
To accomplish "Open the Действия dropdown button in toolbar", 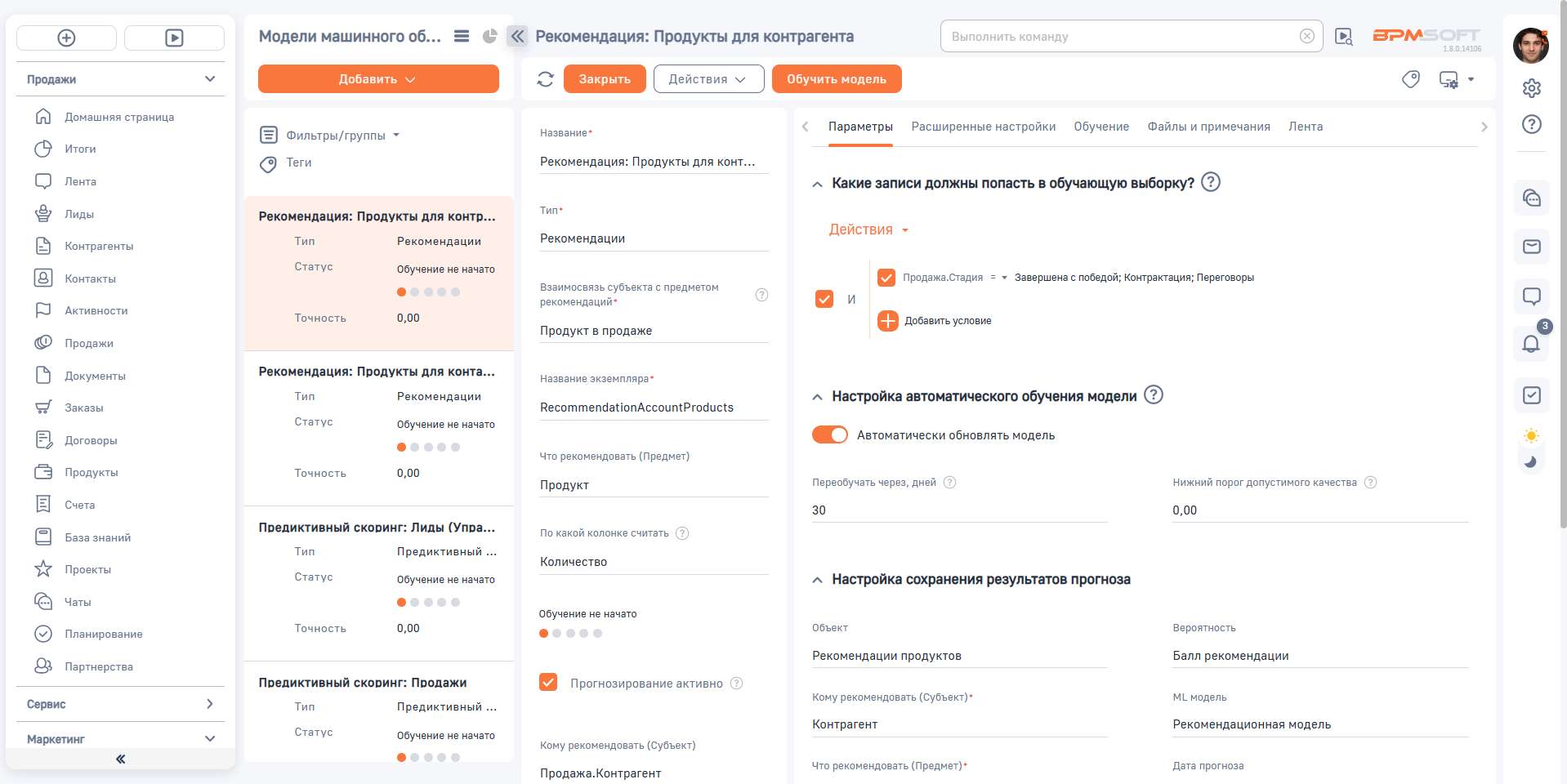I will (x=708, y=79).
